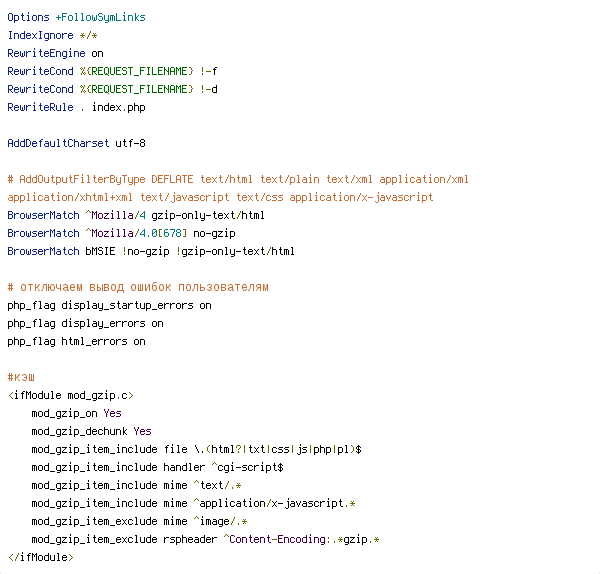Select the 'BrowserMatch ^Mozilla/4 gzip-only-text/html' line
The height and width of the screenshot is (574, 600).
[136, 215]
